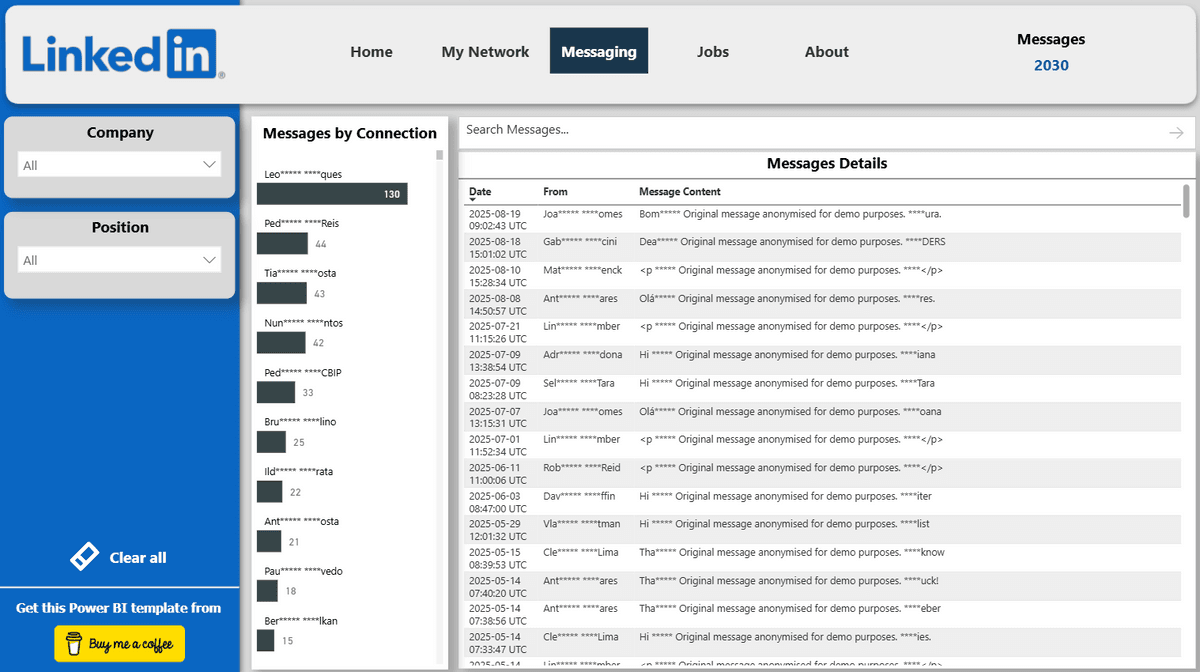Click the Messages by Connection title
This screenshot has height=672, width=1200.
(x=350, y=133)
